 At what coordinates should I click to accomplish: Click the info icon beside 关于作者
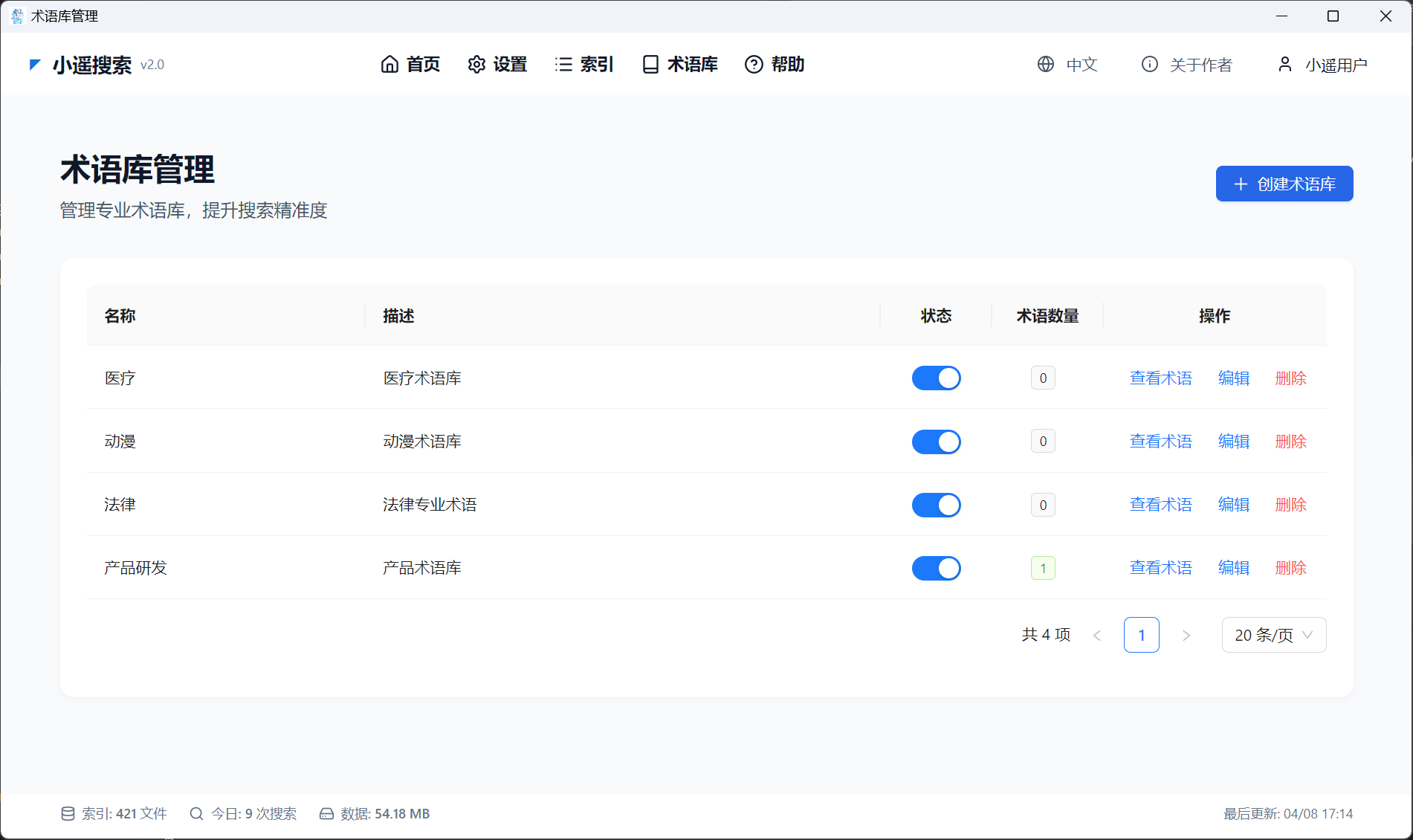click(1150, 65)
